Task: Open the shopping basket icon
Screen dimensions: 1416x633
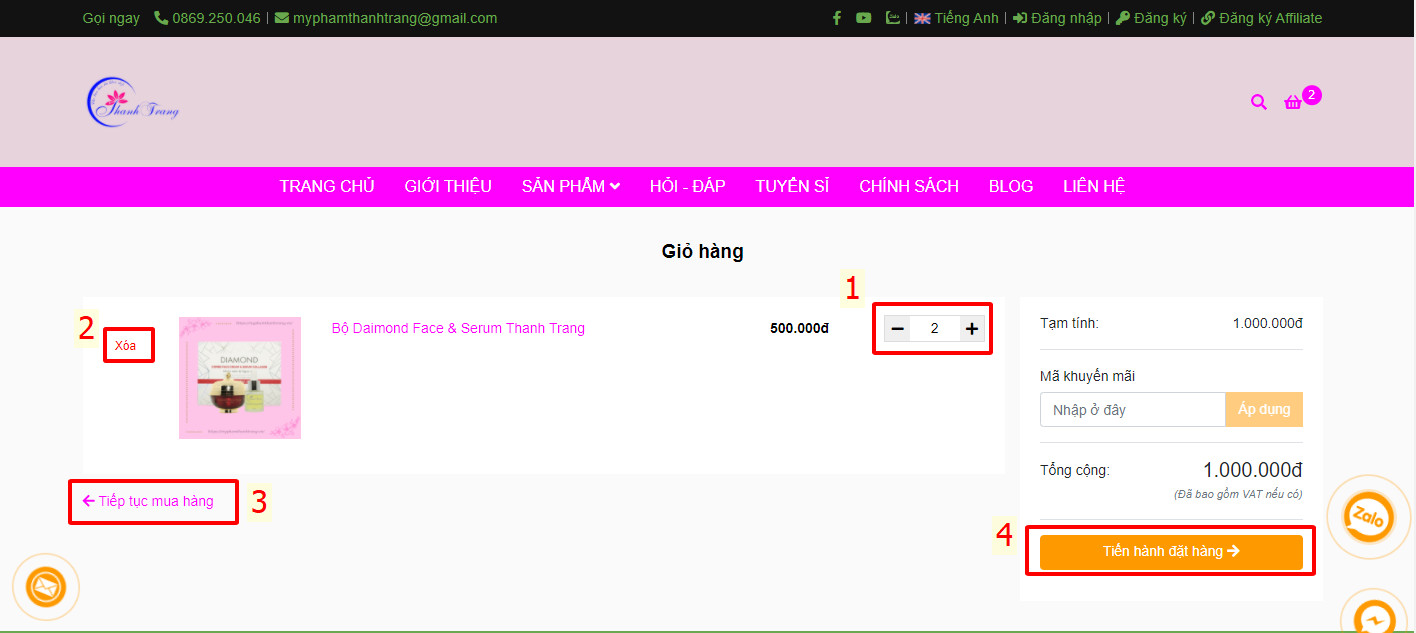Action: (1293, 102)
